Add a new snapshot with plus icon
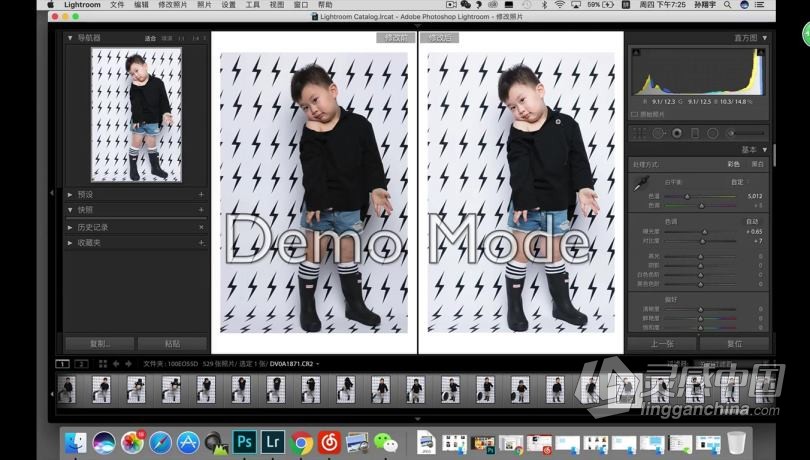810x460 pixels. pyautogui.click(x=201, y=210)
